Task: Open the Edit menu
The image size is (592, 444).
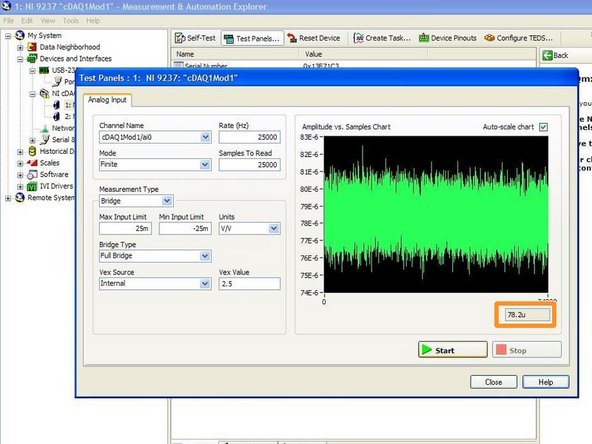Action: click(27, 21)
